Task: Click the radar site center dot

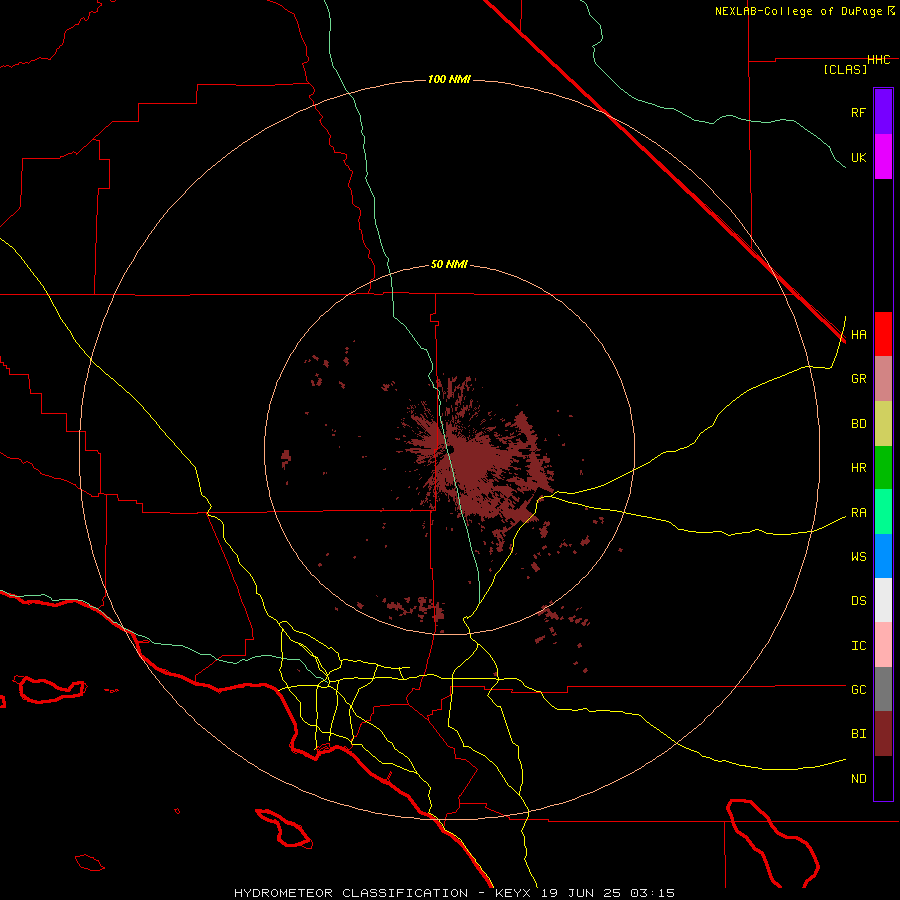Action: [x=451, y=449]
